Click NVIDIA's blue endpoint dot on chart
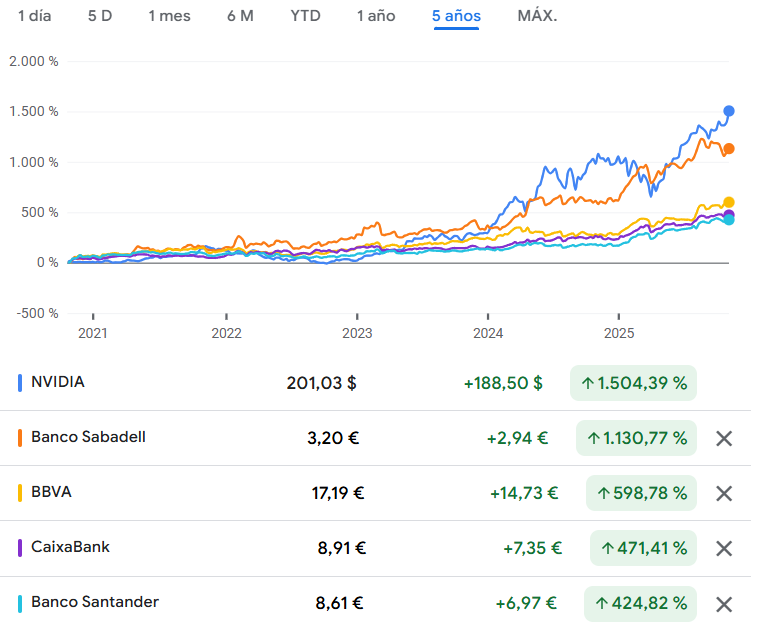 pos(729,111)
